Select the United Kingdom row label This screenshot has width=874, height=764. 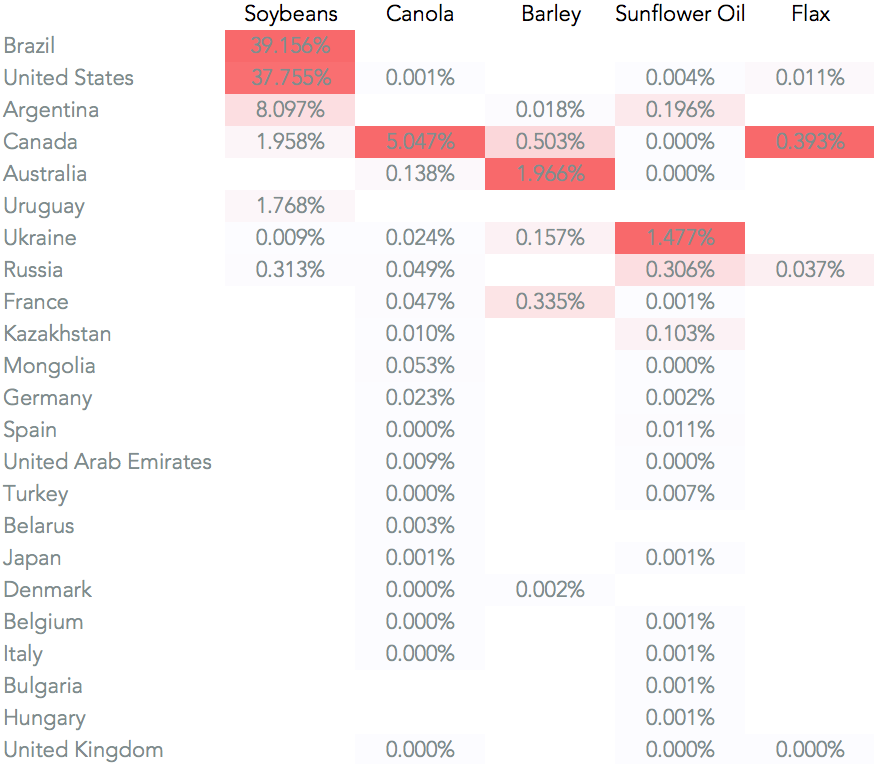coord(83,750)
